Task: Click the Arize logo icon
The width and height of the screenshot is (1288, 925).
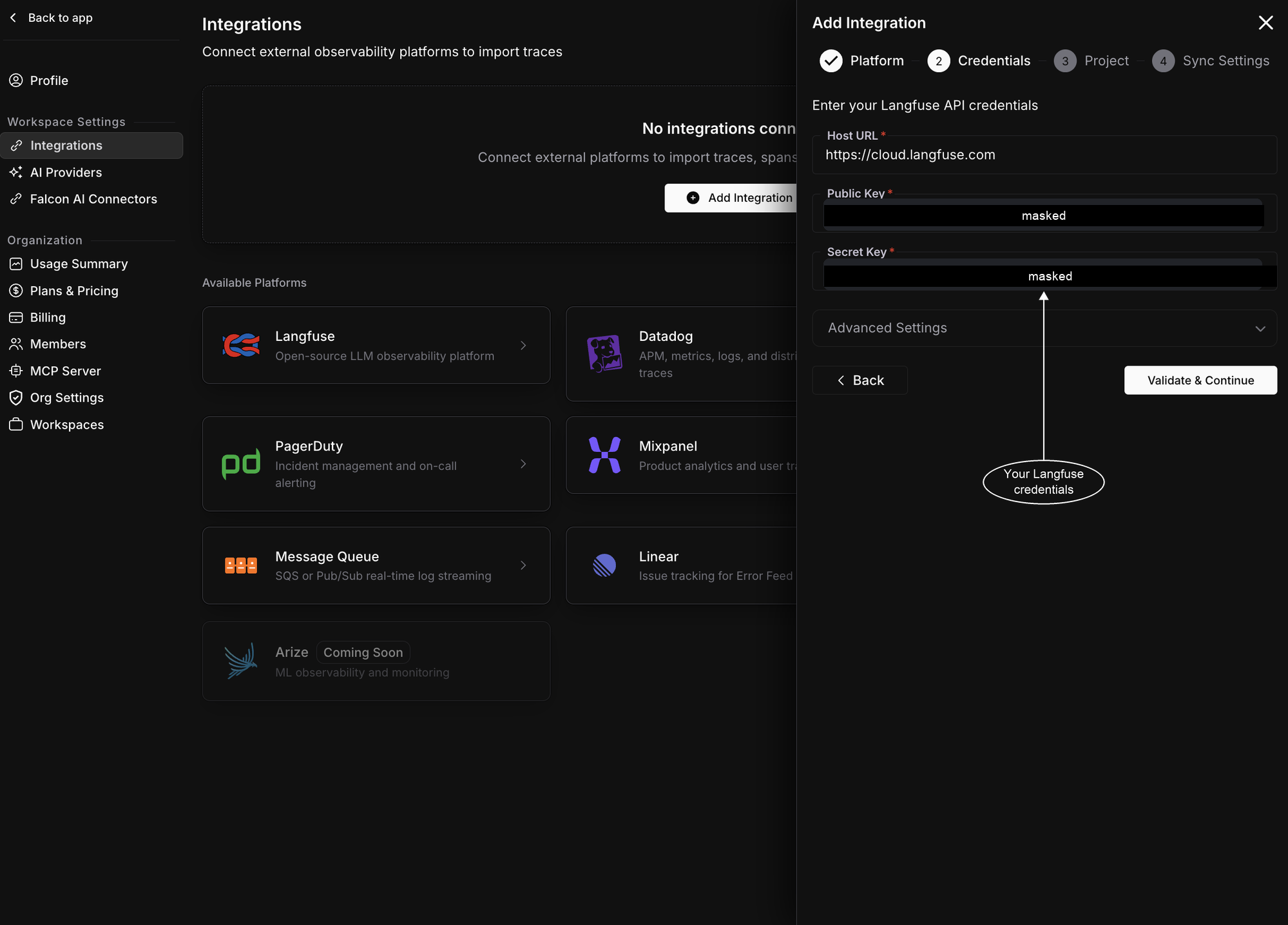Action: tap(241, 661)
